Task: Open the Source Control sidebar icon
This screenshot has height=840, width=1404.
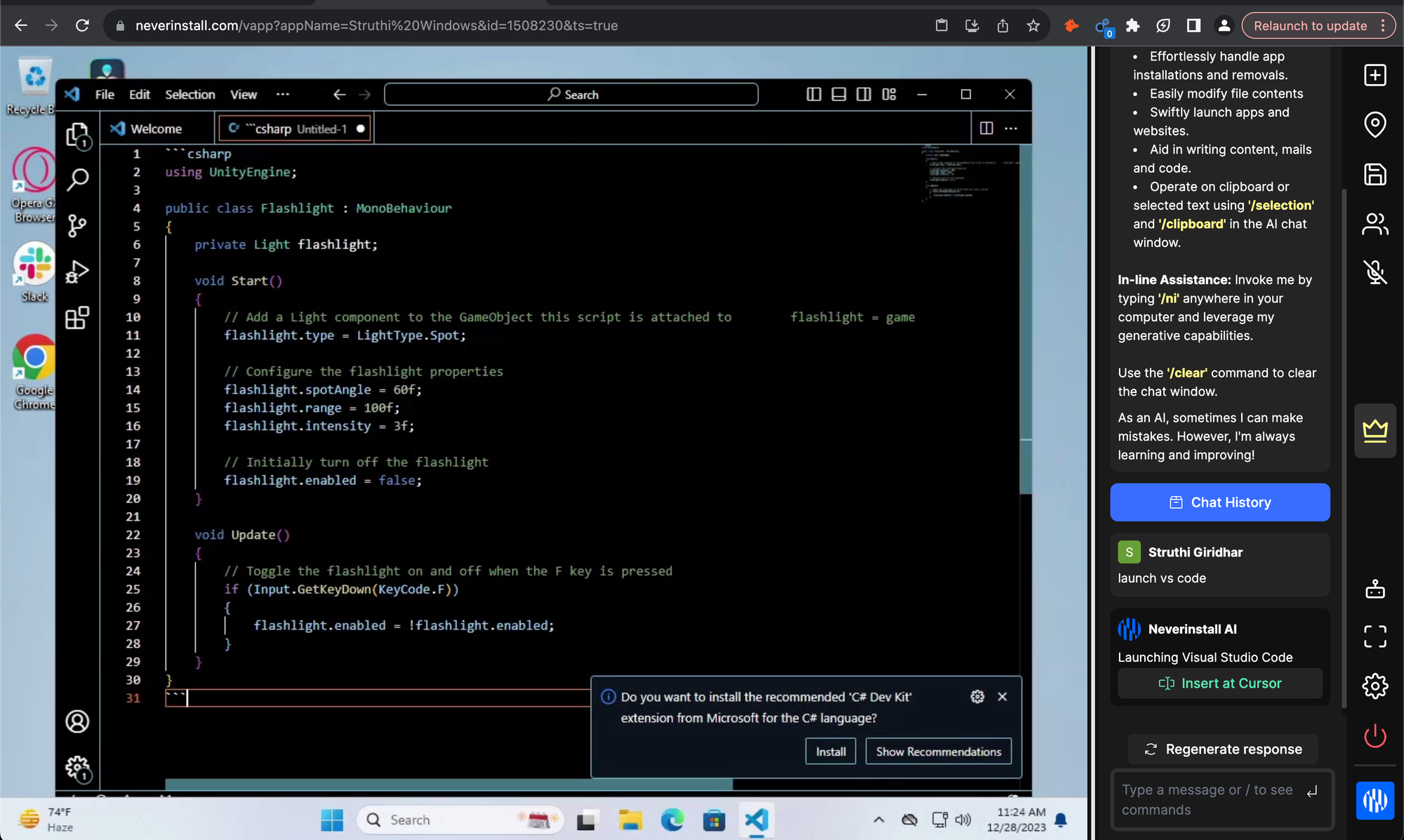Action: [x=77, y=225]
